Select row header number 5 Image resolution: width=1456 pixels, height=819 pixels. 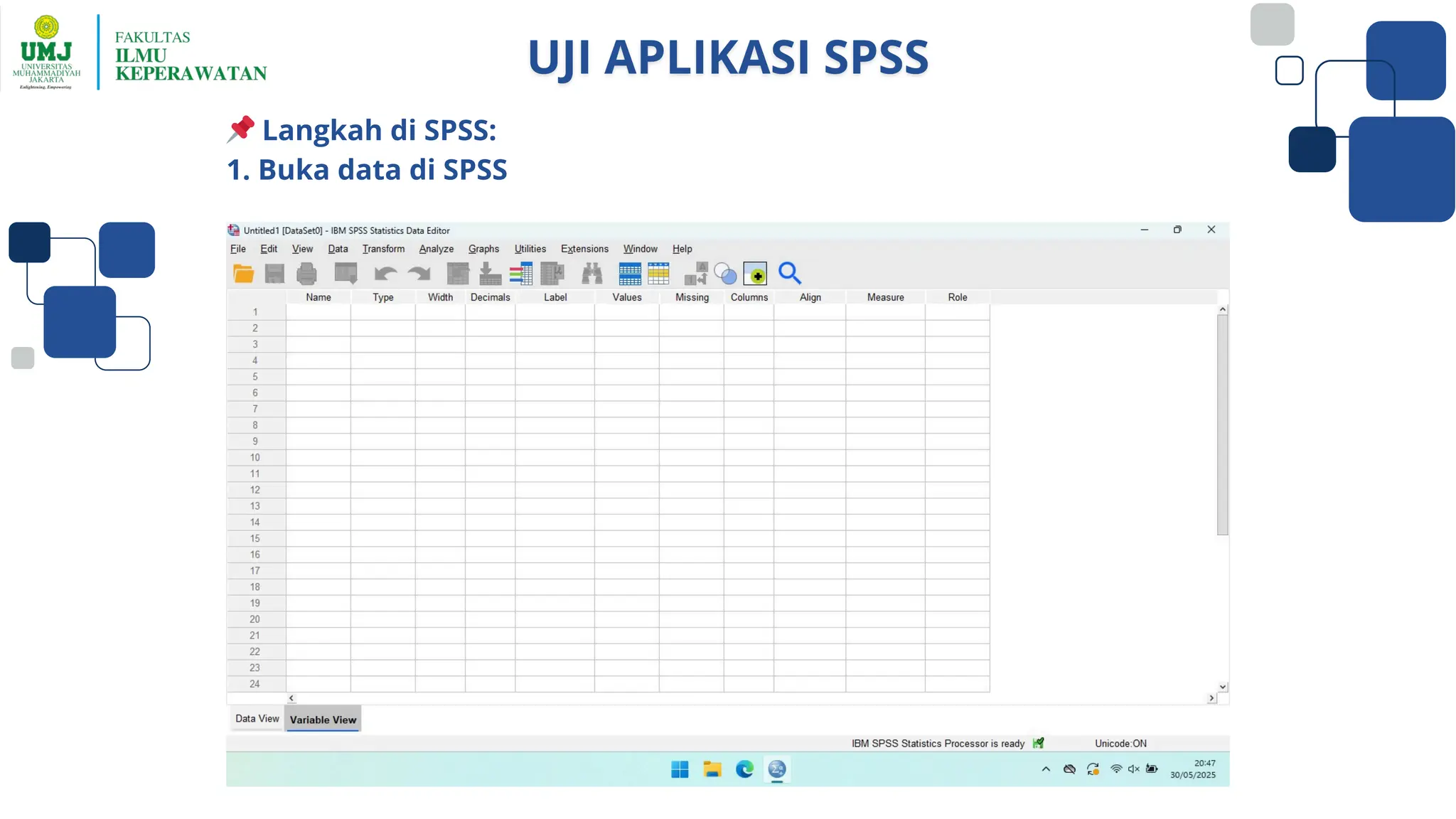[255, 377]
